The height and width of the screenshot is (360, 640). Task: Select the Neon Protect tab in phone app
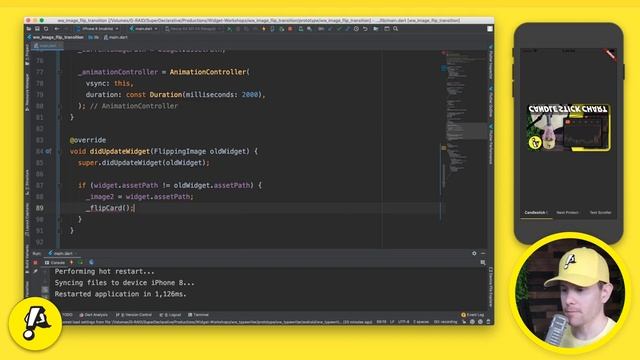pos(567,213)
